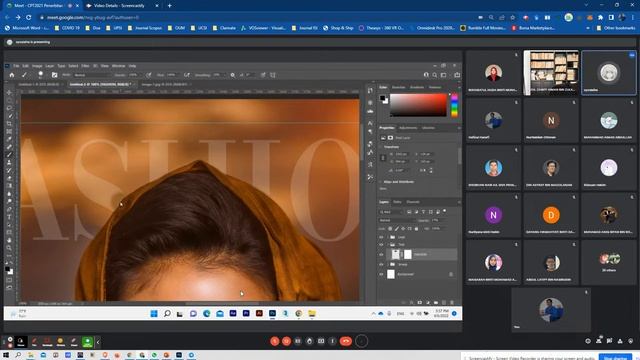Expand Align and Distribute section
640x360 pixels.
coord(381,182)
